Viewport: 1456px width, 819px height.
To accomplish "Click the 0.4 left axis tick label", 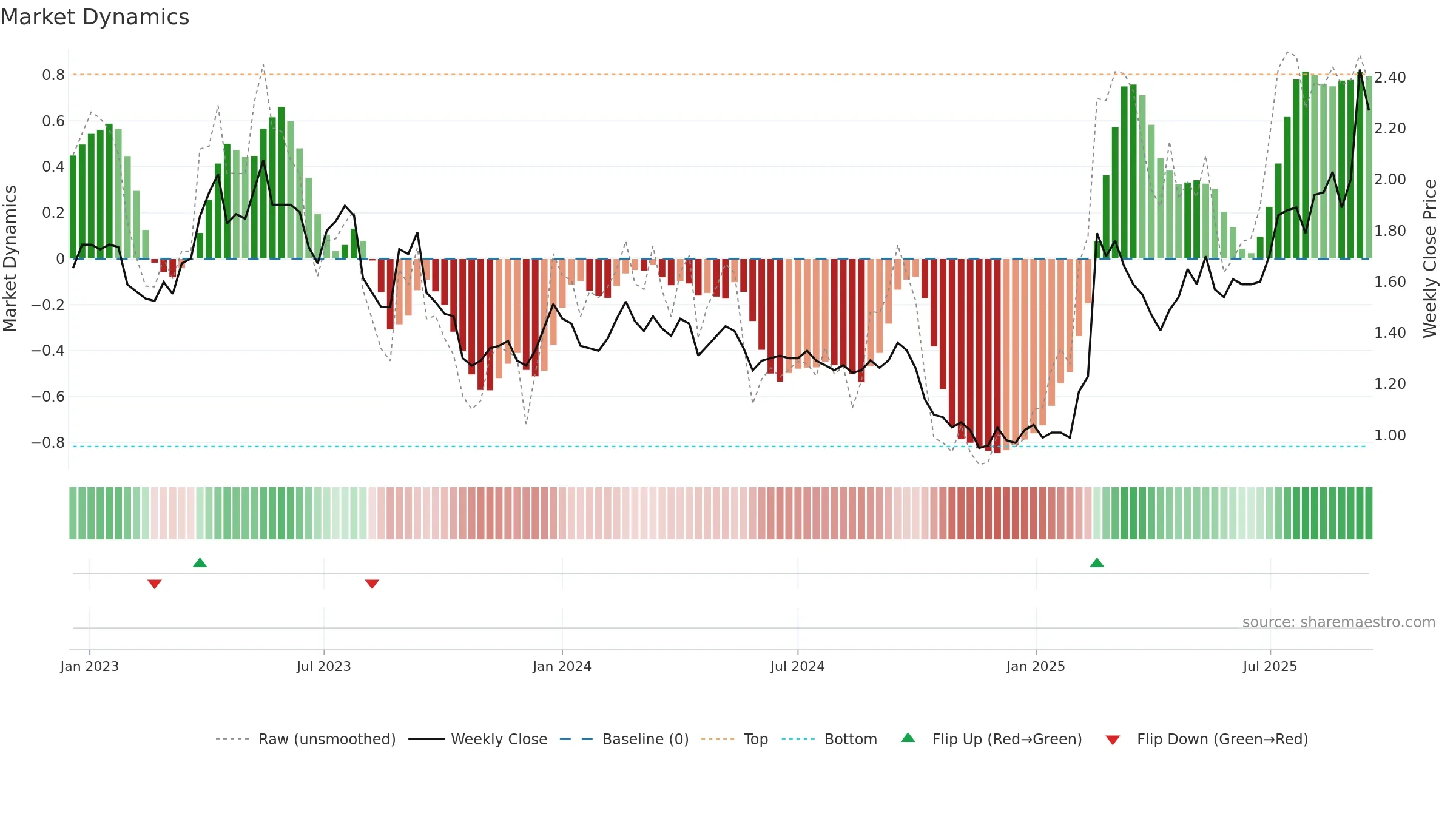I will pos(53,166).
